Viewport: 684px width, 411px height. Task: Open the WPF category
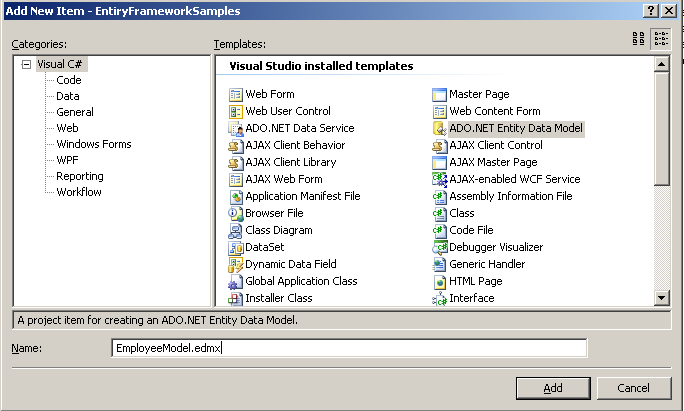[67, 160]
